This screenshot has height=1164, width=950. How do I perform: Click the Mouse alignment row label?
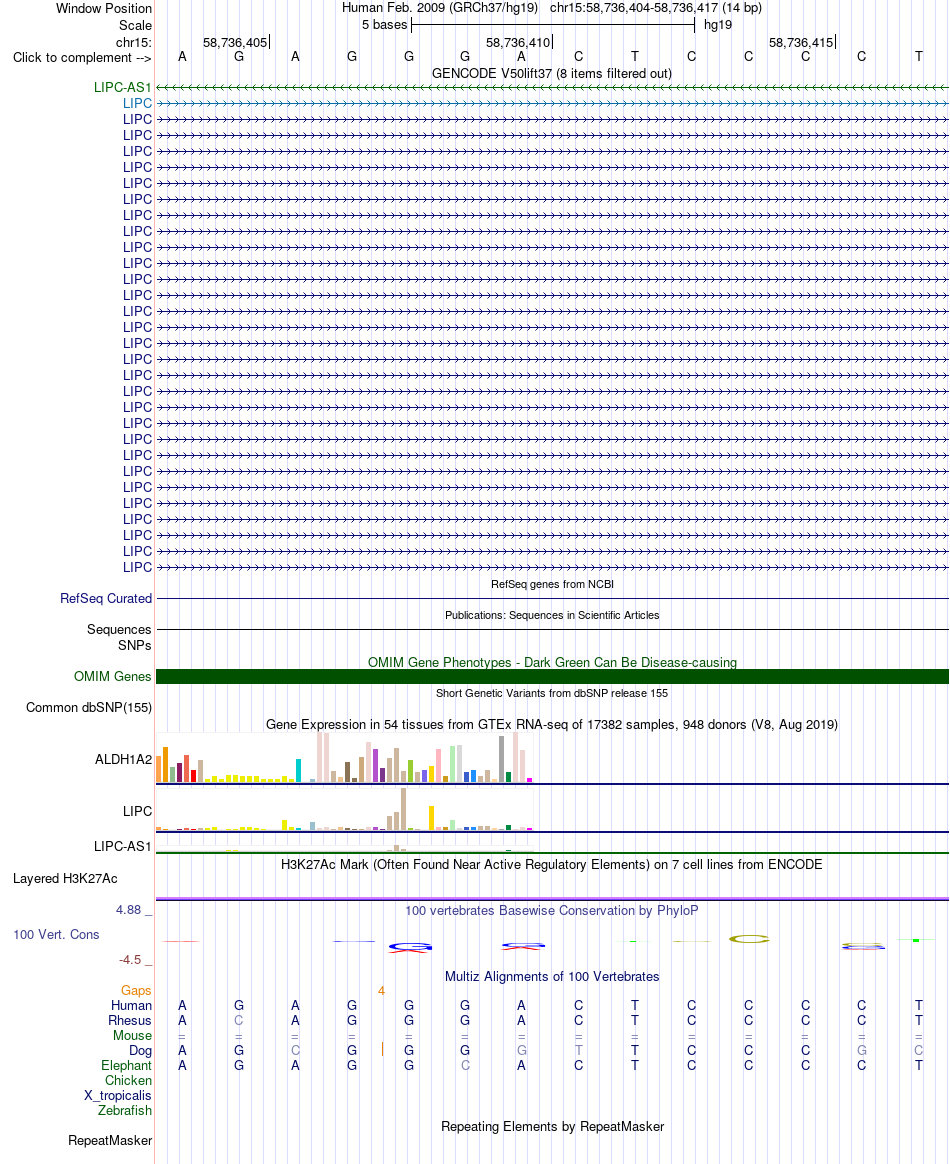(x=132, y=1036)
